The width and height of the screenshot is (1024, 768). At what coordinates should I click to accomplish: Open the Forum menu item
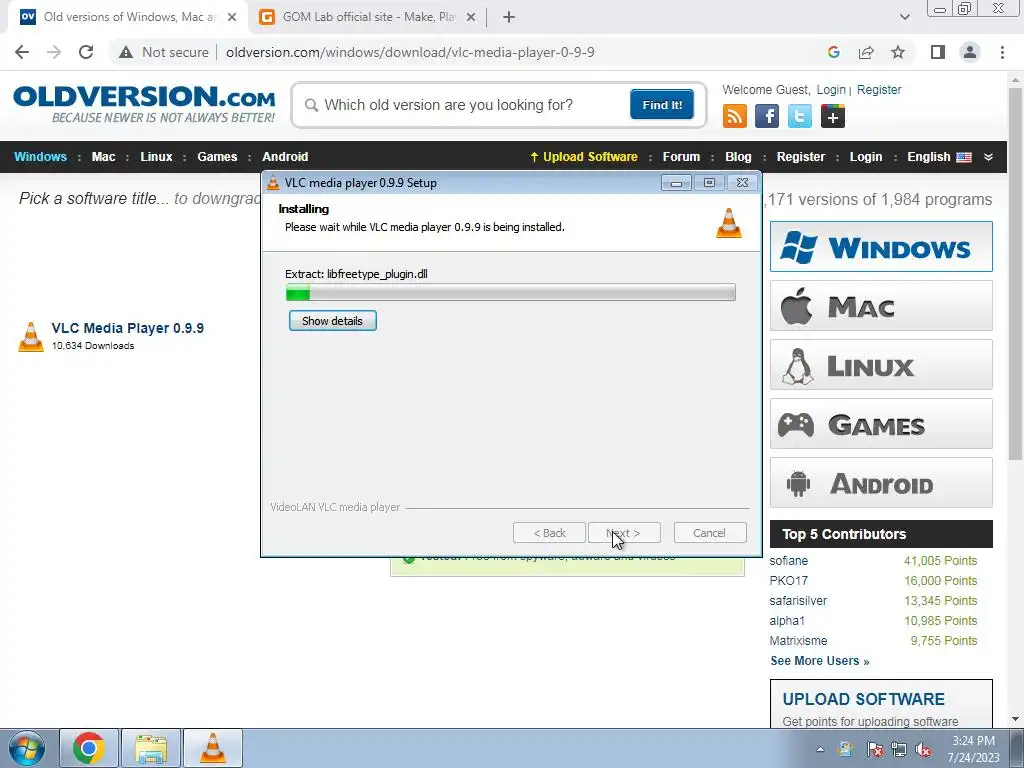tap(681, 157)
